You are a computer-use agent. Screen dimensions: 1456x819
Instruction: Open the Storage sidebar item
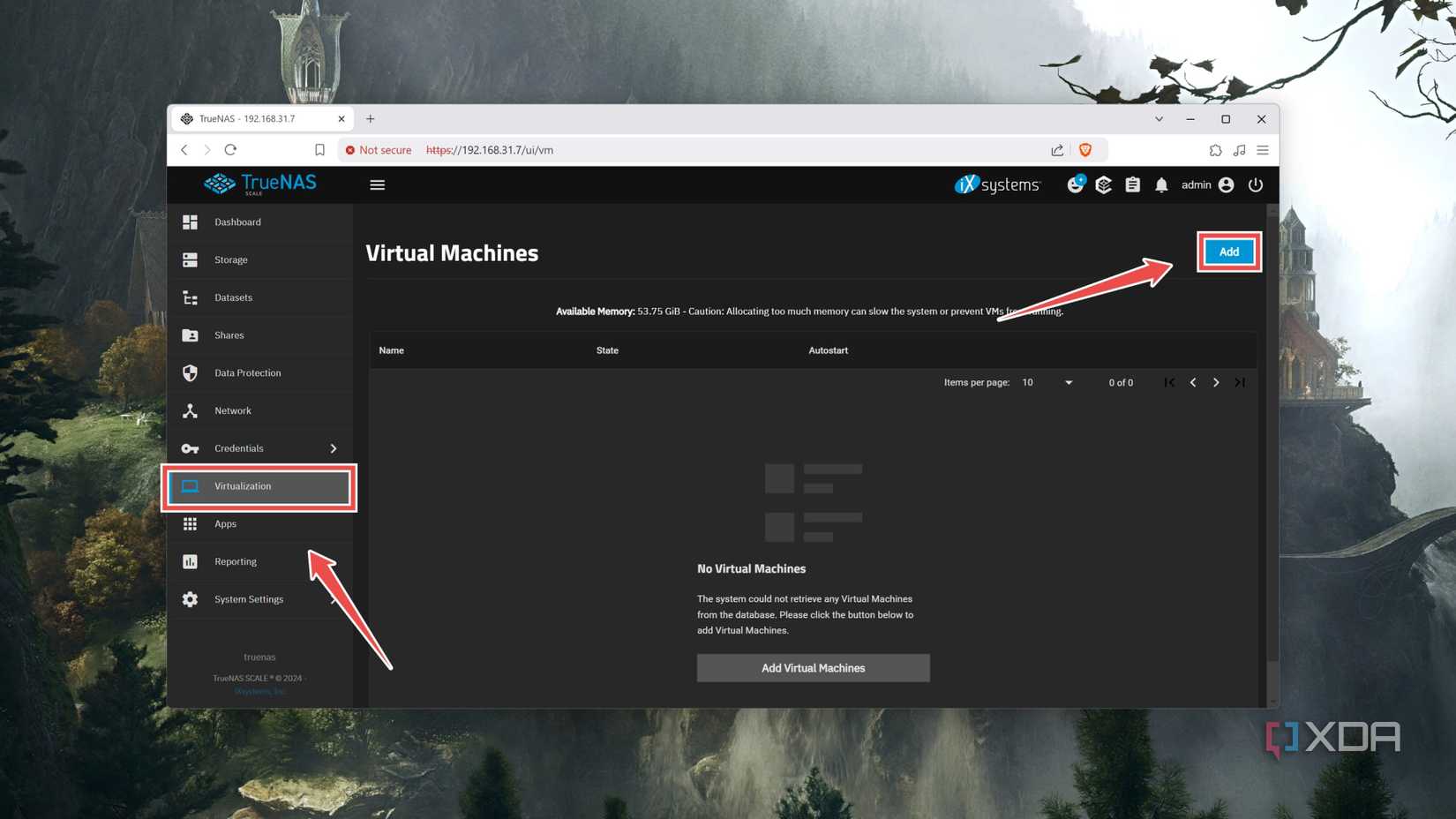pos(259,259)
